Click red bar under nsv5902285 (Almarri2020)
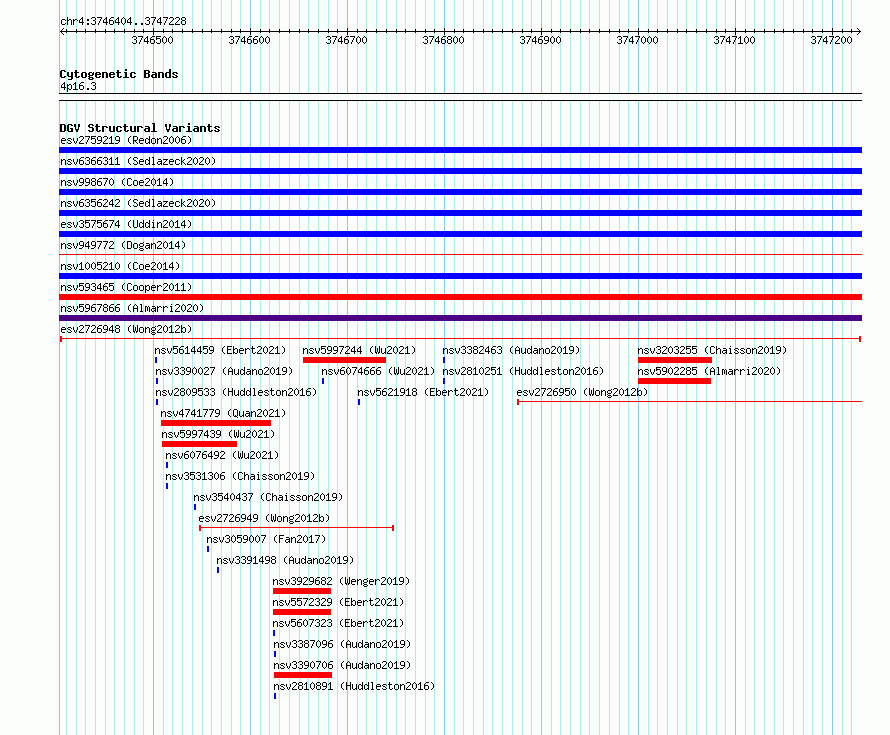This screenshot has height=735, width=890. [x=674, y=381]
